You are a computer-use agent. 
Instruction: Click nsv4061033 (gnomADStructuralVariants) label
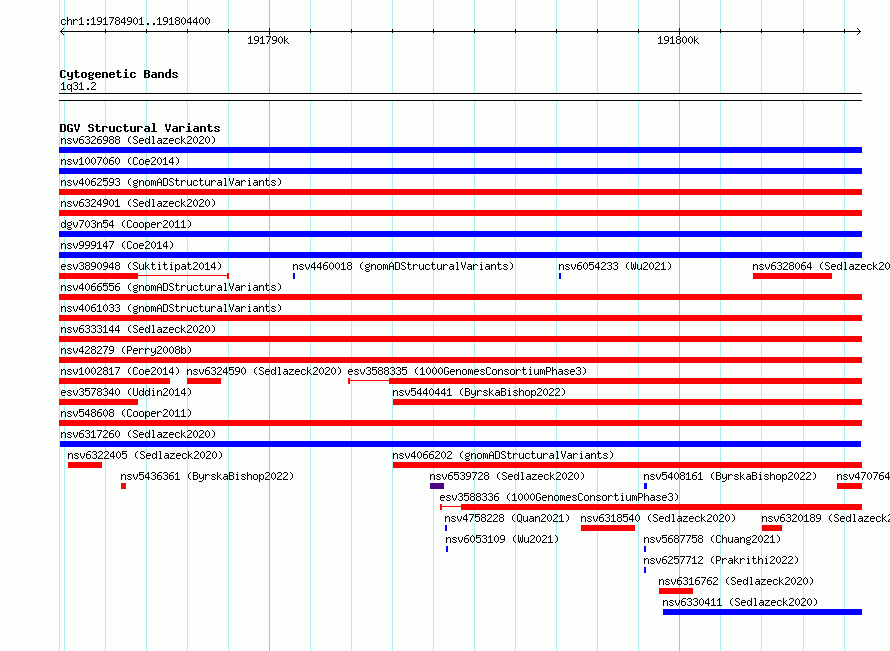tap(171, 308)
